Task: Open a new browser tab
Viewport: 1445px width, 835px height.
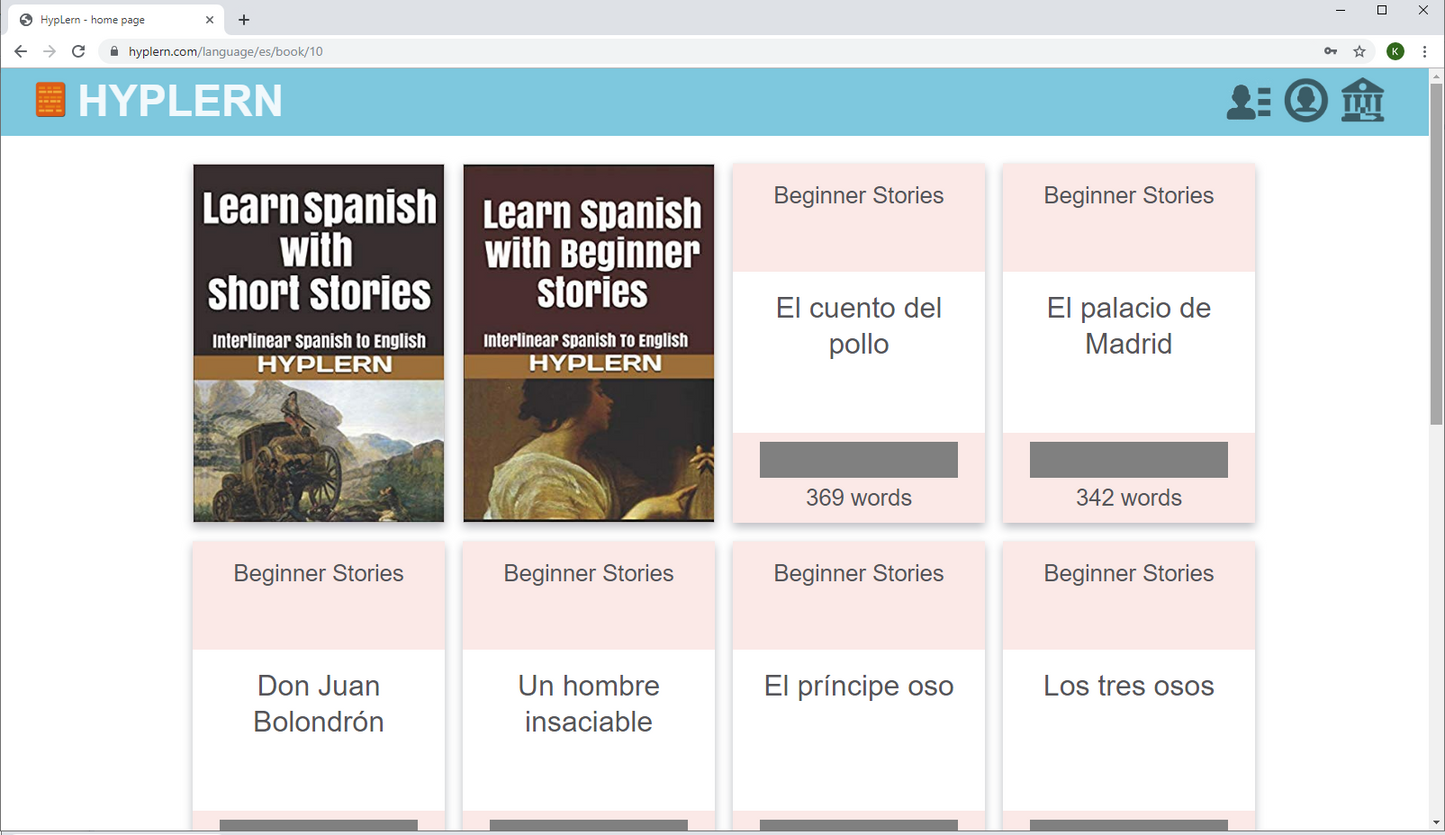Action: pos(244,20)
